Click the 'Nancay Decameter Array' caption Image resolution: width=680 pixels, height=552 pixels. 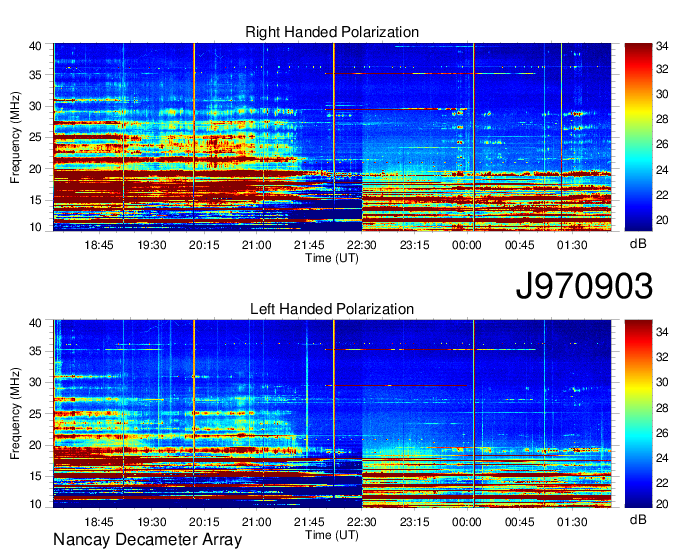[x=147, y=540]
